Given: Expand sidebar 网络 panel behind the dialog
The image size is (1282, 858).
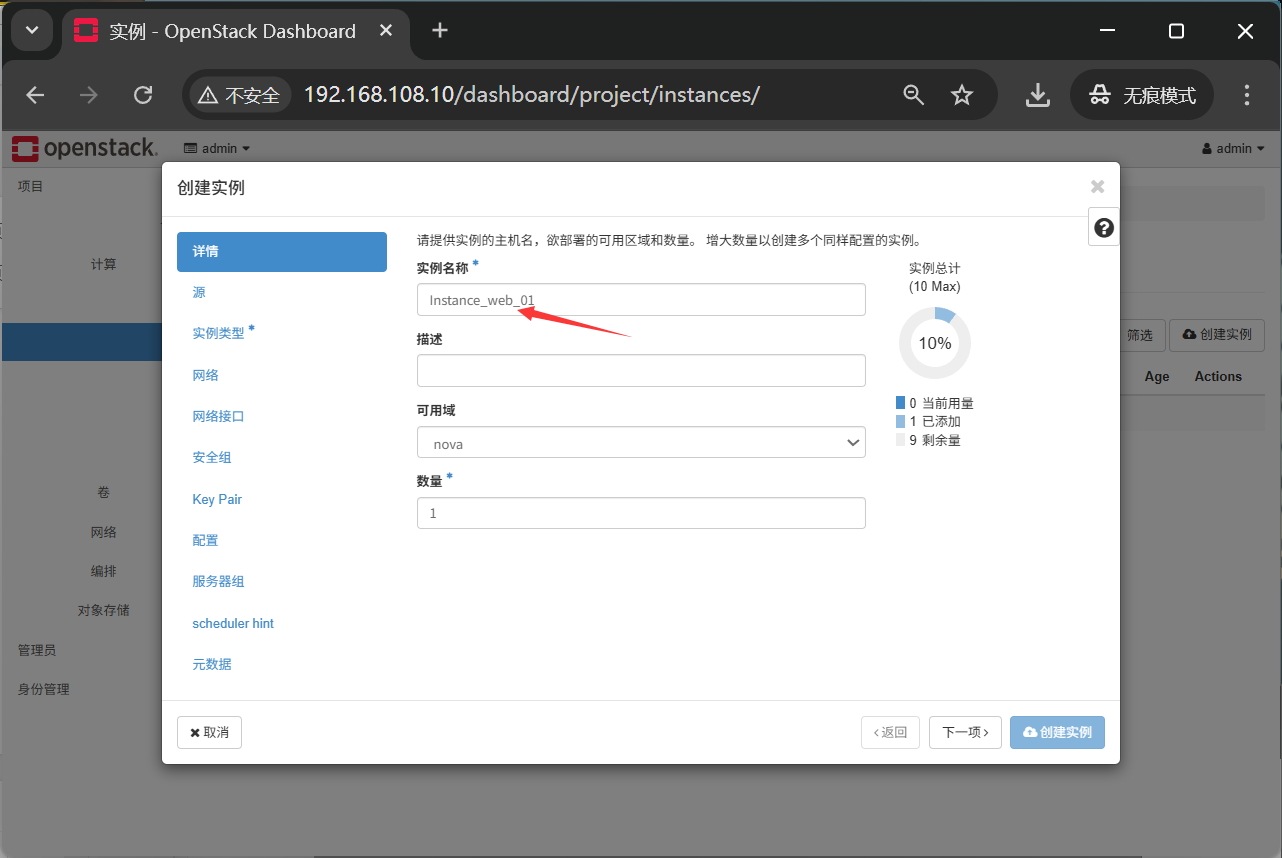Looking at the screenshot, I should coord(104,532).
